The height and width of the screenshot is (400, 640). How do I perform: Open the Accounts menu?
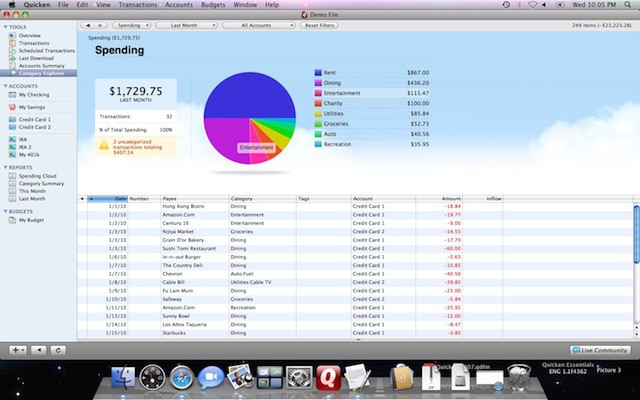(179, 5)
